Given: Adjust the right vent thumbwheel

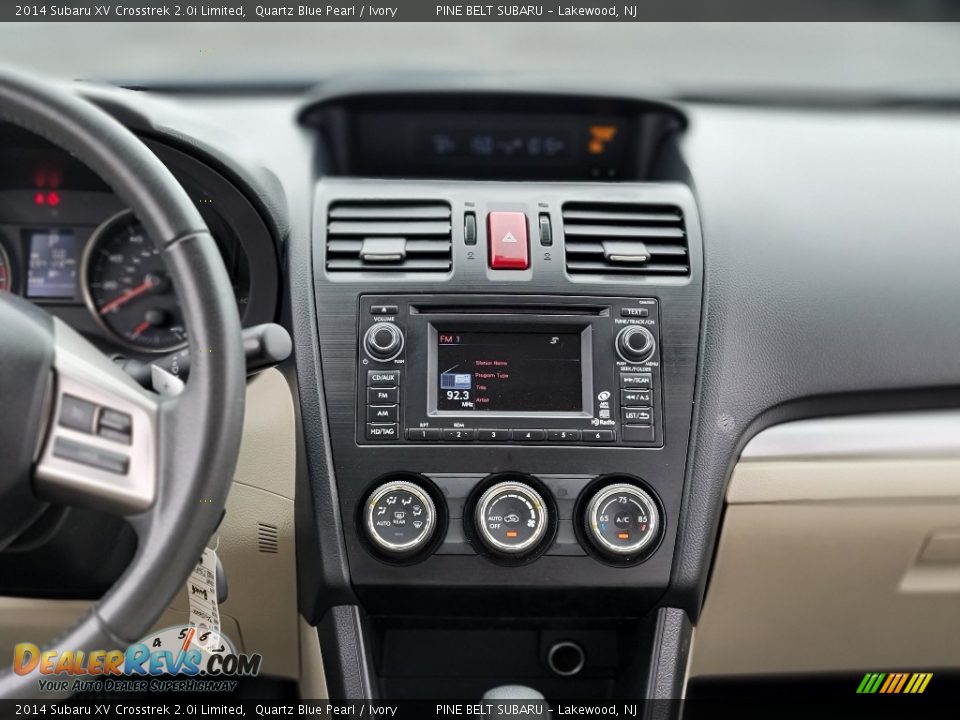Looking at the screenshot, I should (x=545, y=230).
